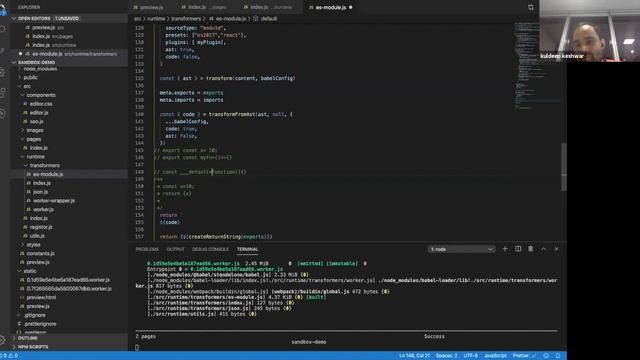Open worker-wrapper.js in the explorer
The width and height of the screenshot is (640, 360).
click(x=54, y=201)
